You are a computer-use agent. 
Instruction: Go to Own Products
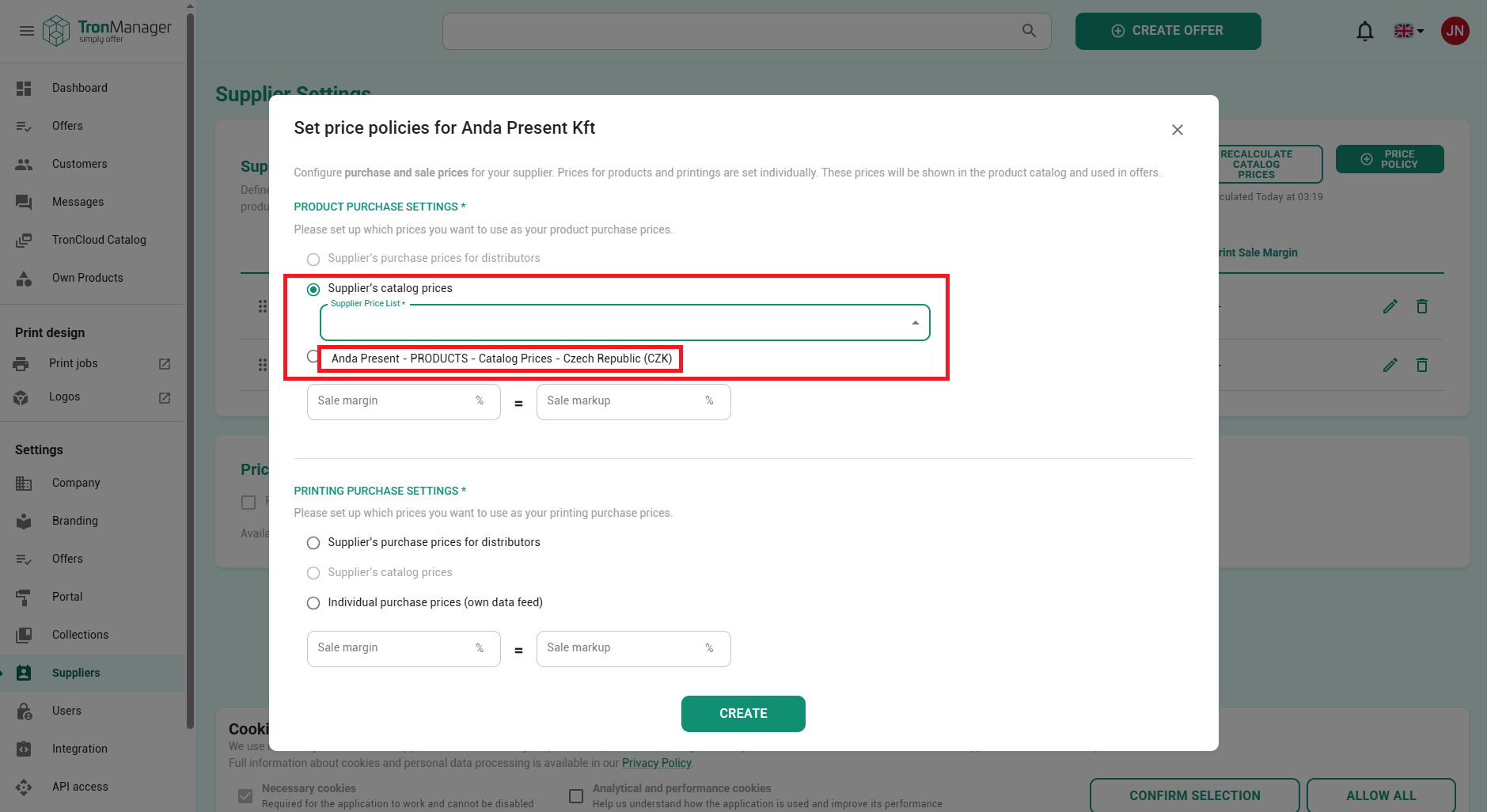click(87, 278)
